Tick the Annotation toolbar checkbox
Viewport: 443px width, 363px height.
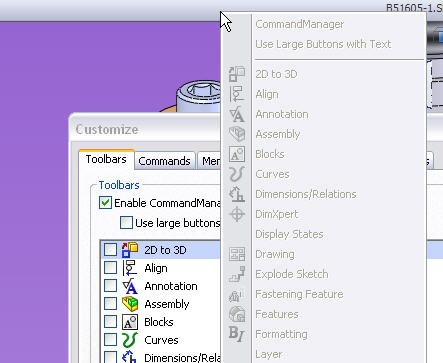click(x=110, y=286)
